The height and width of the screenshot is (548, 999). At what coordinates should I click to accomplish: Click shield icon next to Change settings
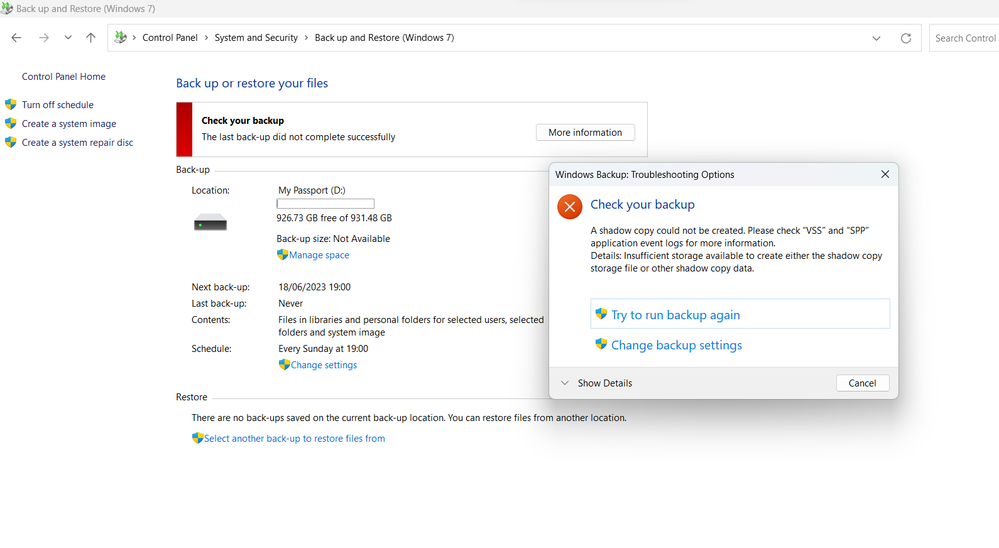(x=284, y=364)
